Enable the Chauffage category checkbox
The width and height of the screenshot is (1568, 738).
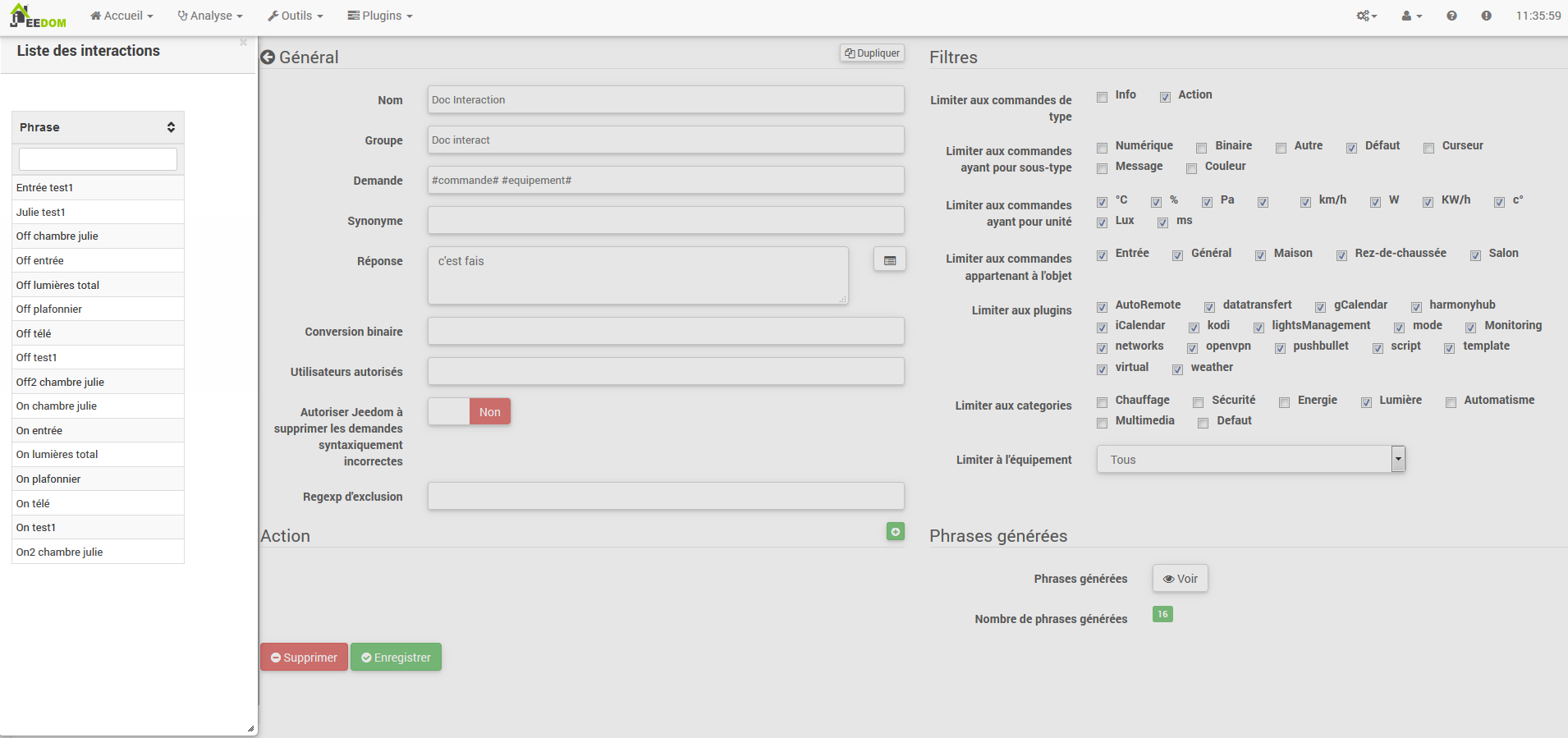coord(1103,402)
